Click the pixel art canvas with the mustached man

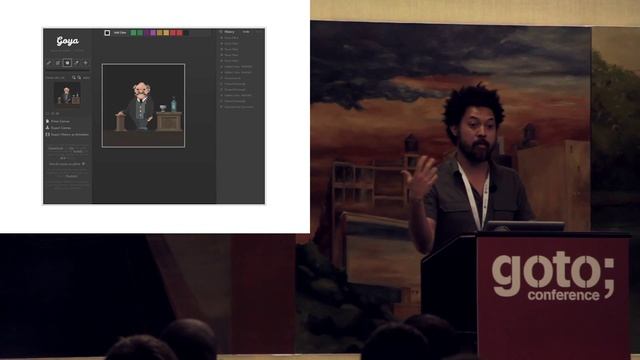pos(143,106)
